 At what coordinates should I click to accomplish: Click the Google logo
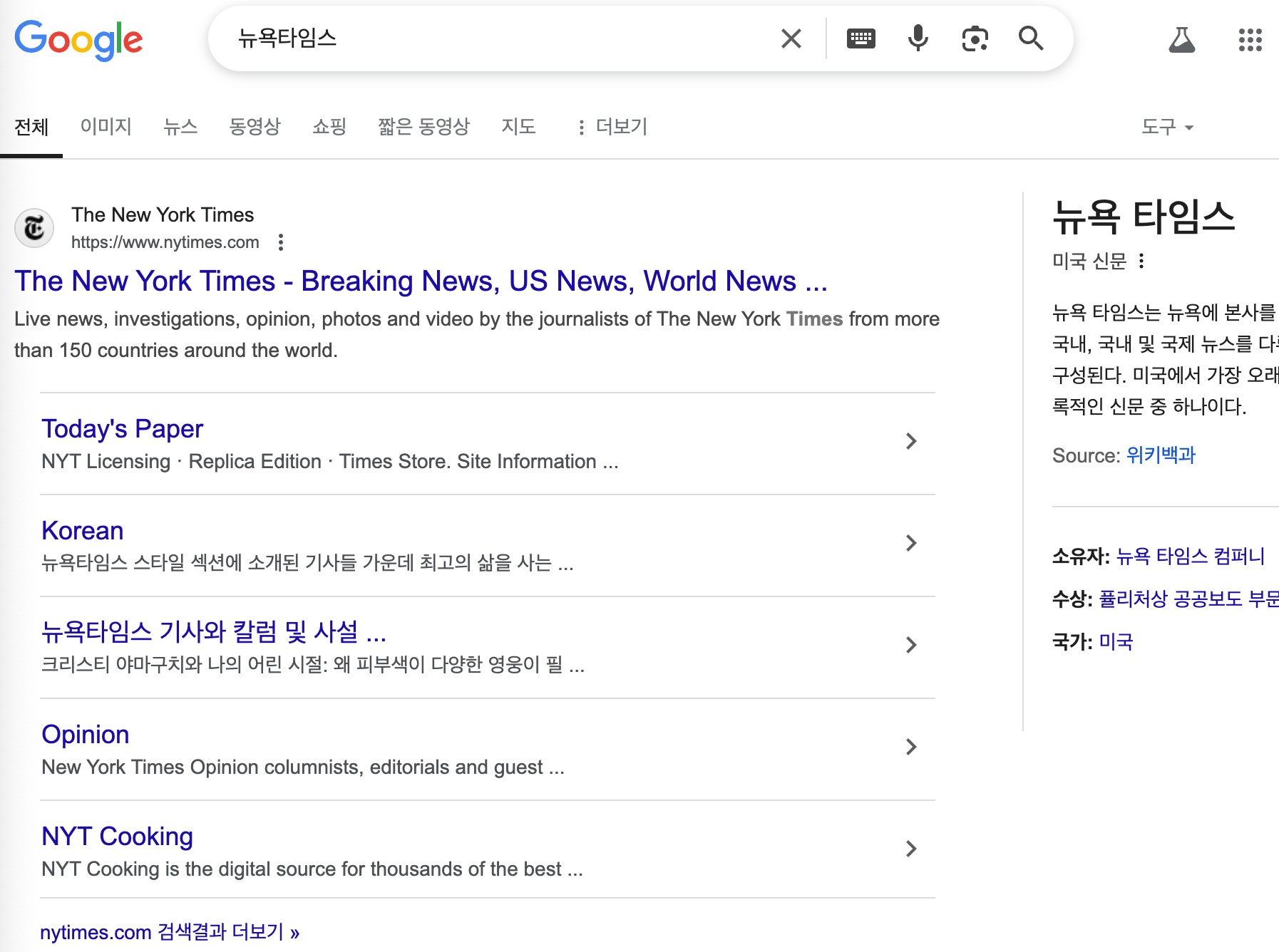(x=78, y=40)
